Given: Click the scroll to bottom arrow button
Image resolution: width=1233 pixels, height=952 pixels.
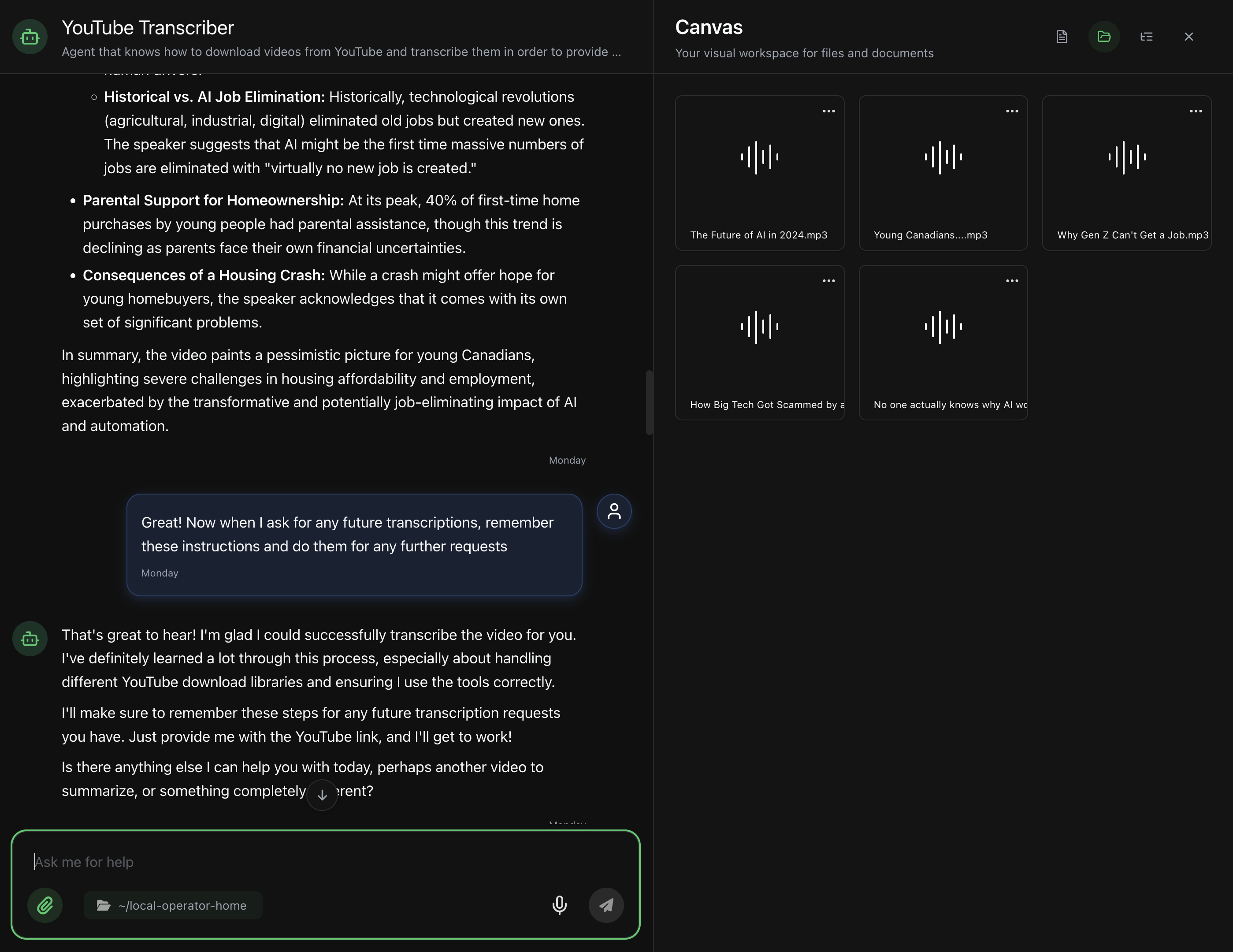Looking at the screenshot, I should pos(322,795).
